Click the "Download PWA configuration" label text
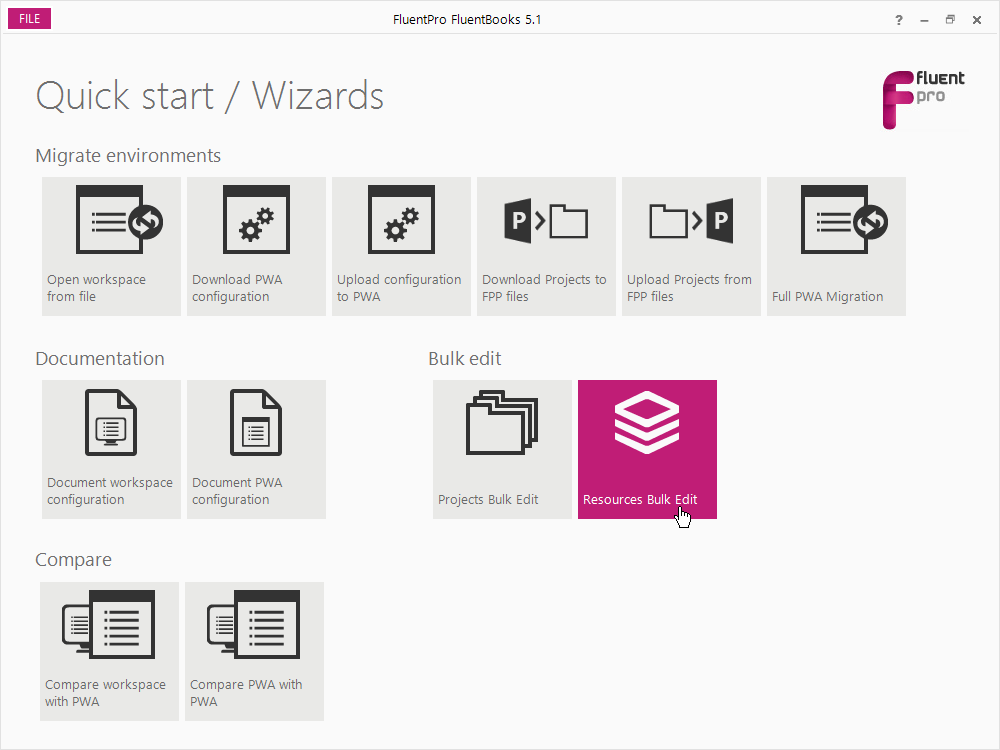Screen dimensions: 1000x750 (237, 288)
